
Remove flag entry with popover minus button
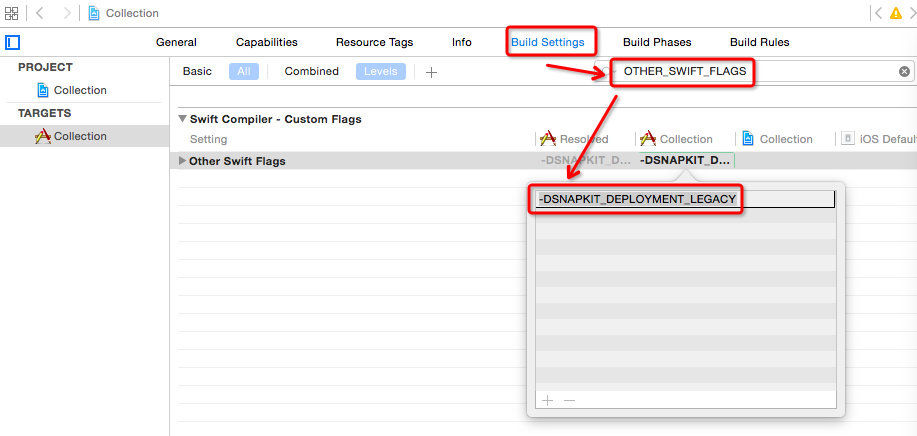tap(569, 400)
